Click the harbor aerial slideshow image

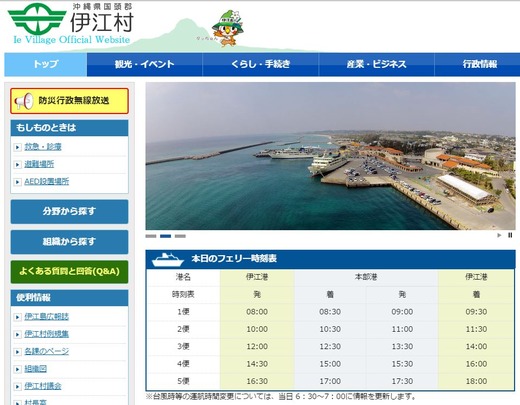pos(330,156)
